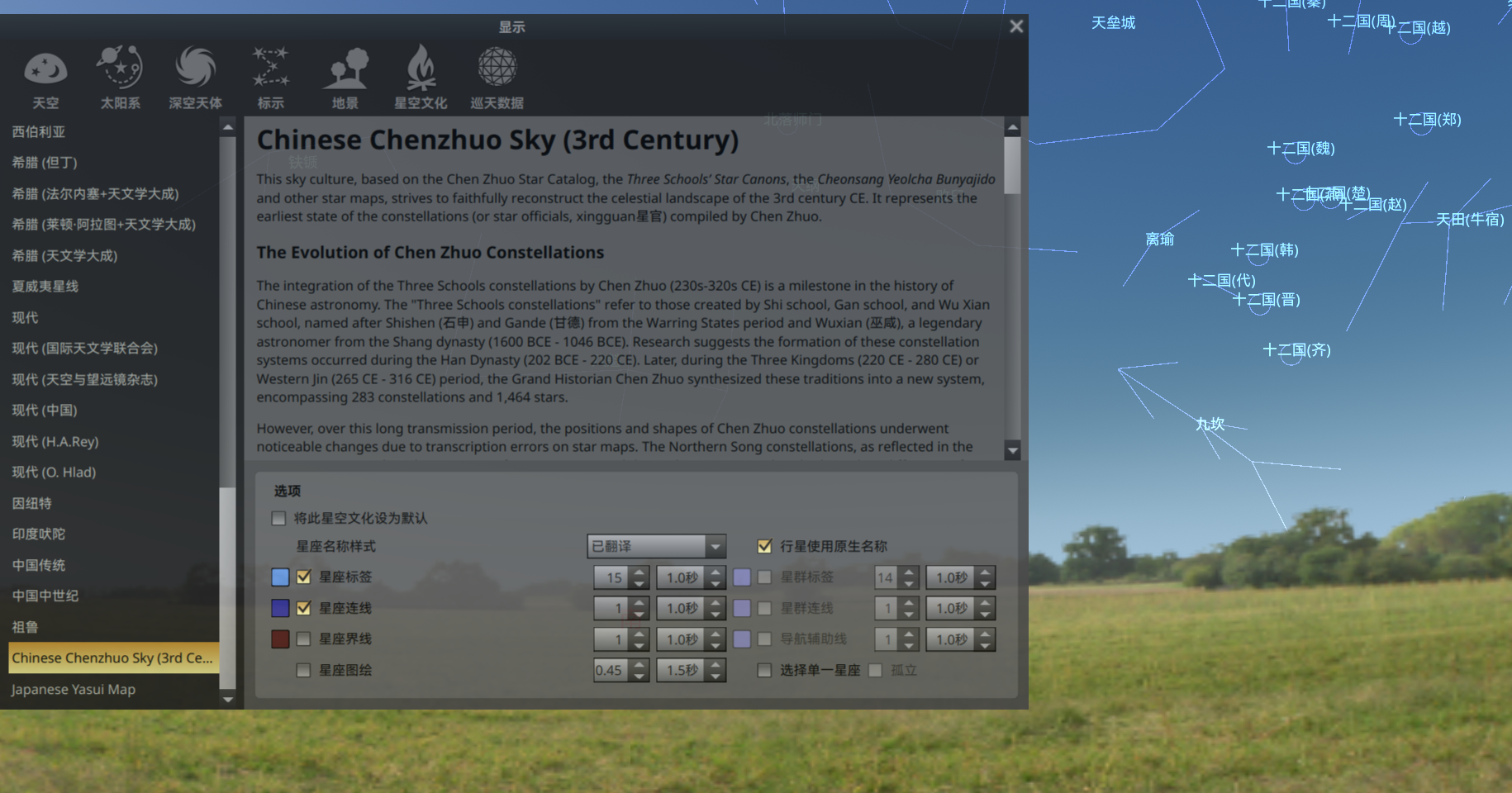Click the 九坎 constellation label in sky
The width and height of the screenshot is (1512, 793).
(x=1210, y=424)
